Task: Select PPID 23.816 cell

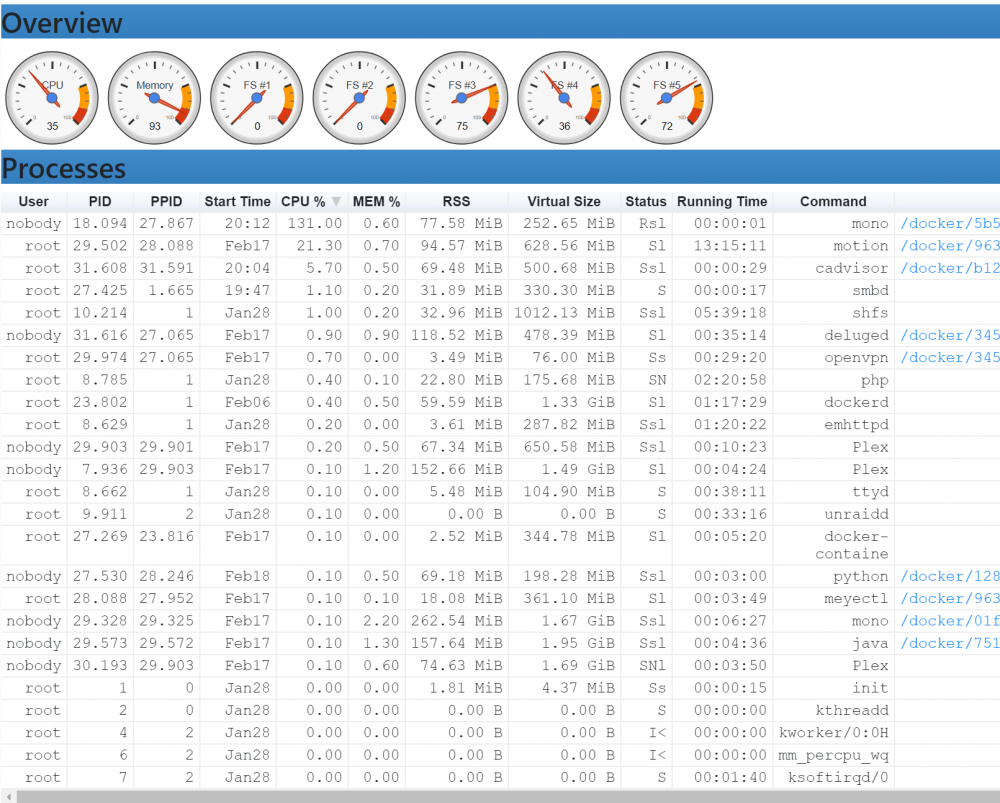Action: click(x=166, y=536)
